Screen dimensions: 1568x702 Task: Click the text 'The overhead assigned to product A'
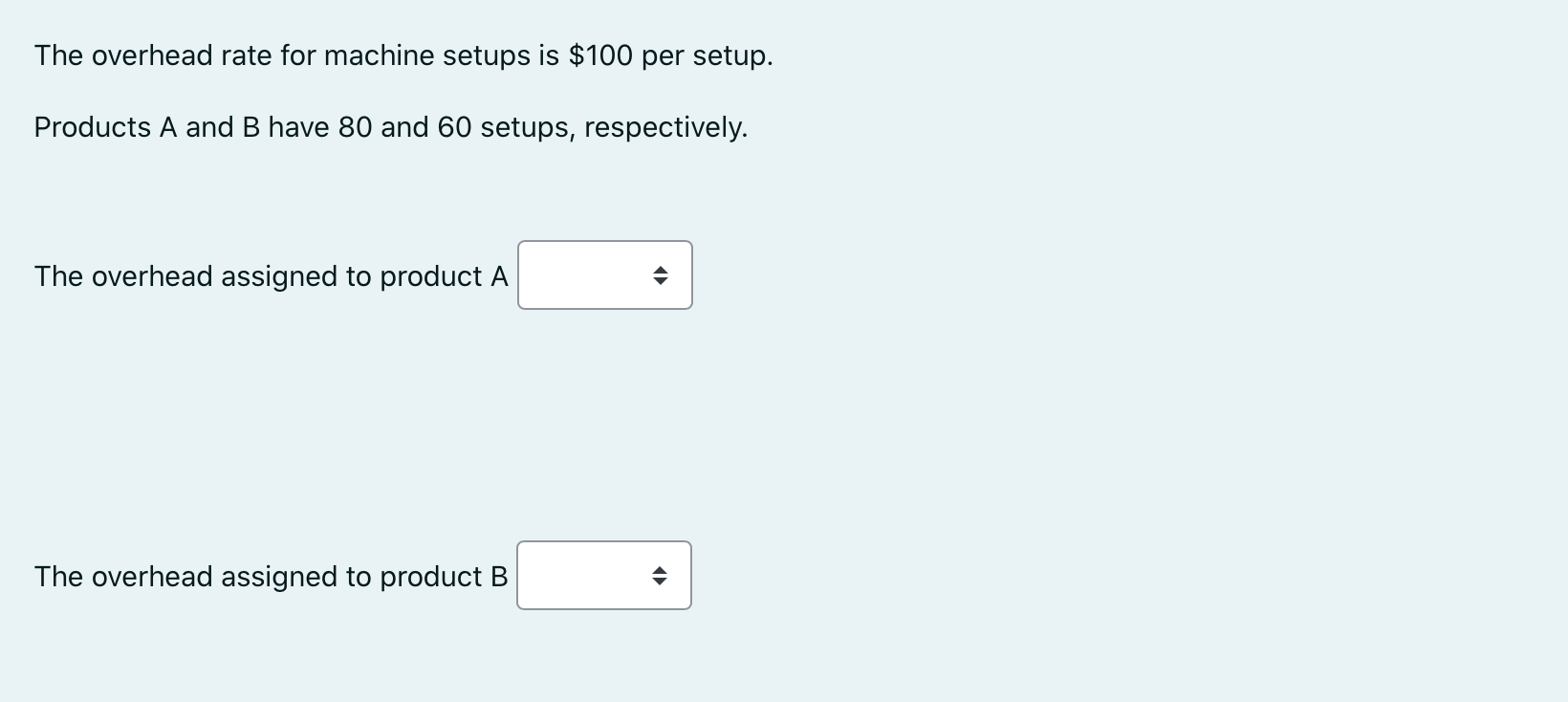point(270,276)
